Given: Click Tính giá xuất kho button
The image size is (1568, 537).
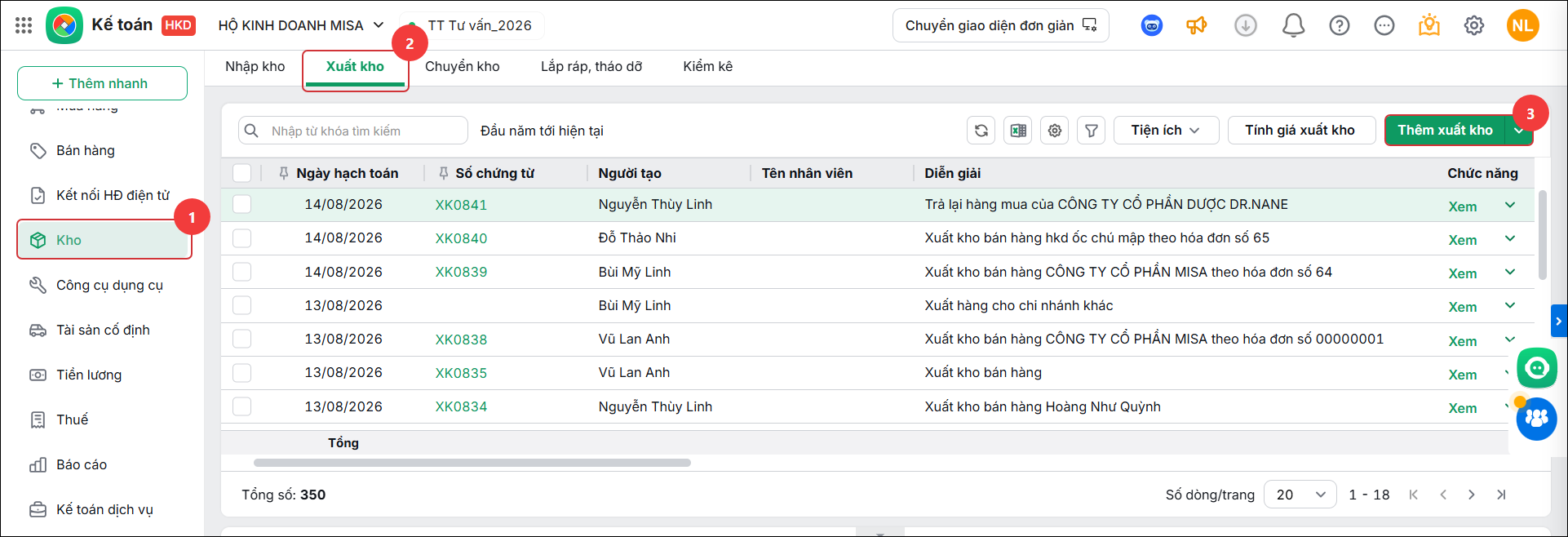Looking at the screenshot, I should pyautogui.click(x=1301, y=131).
